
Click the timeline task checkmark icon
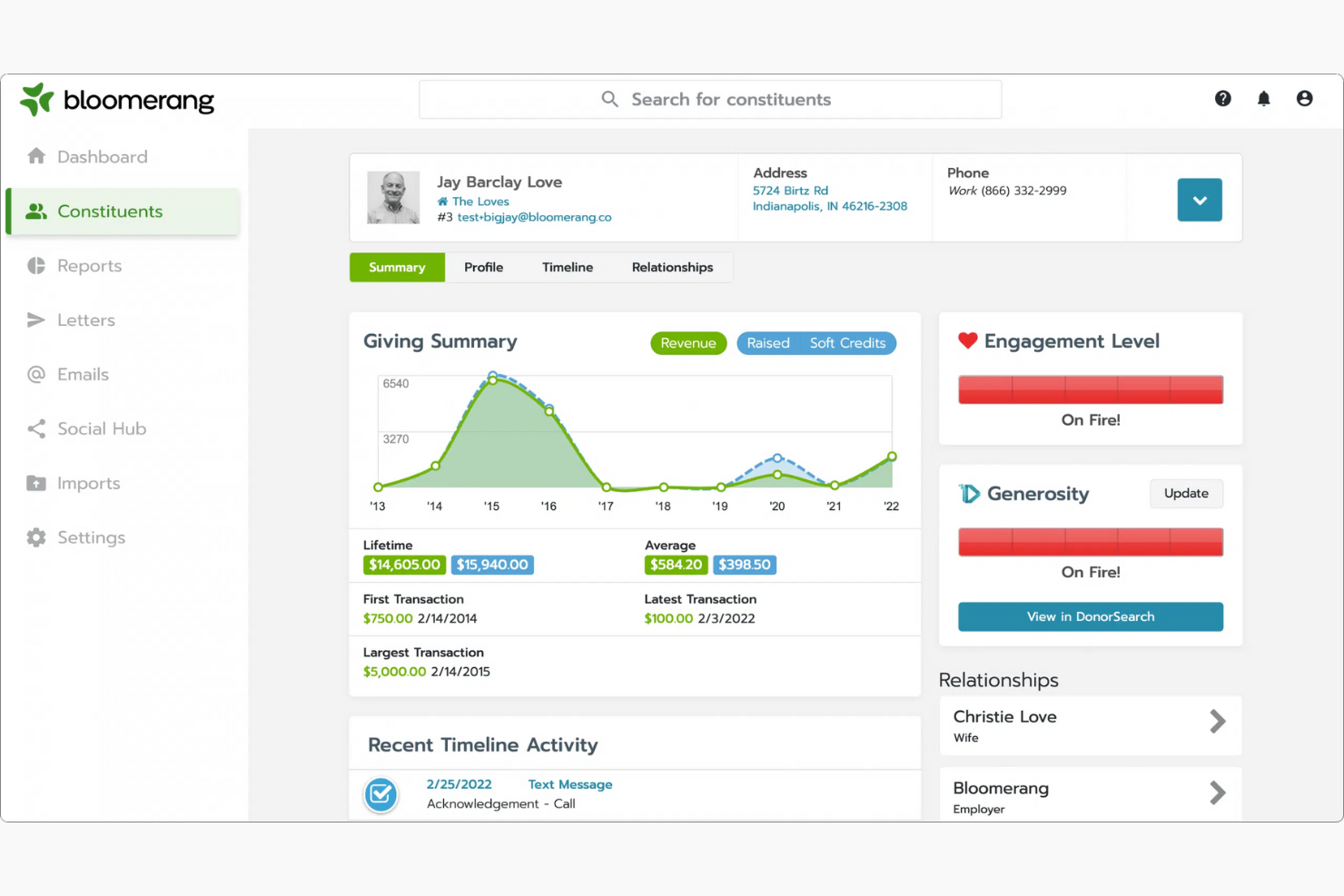click(x=380, y=794)
